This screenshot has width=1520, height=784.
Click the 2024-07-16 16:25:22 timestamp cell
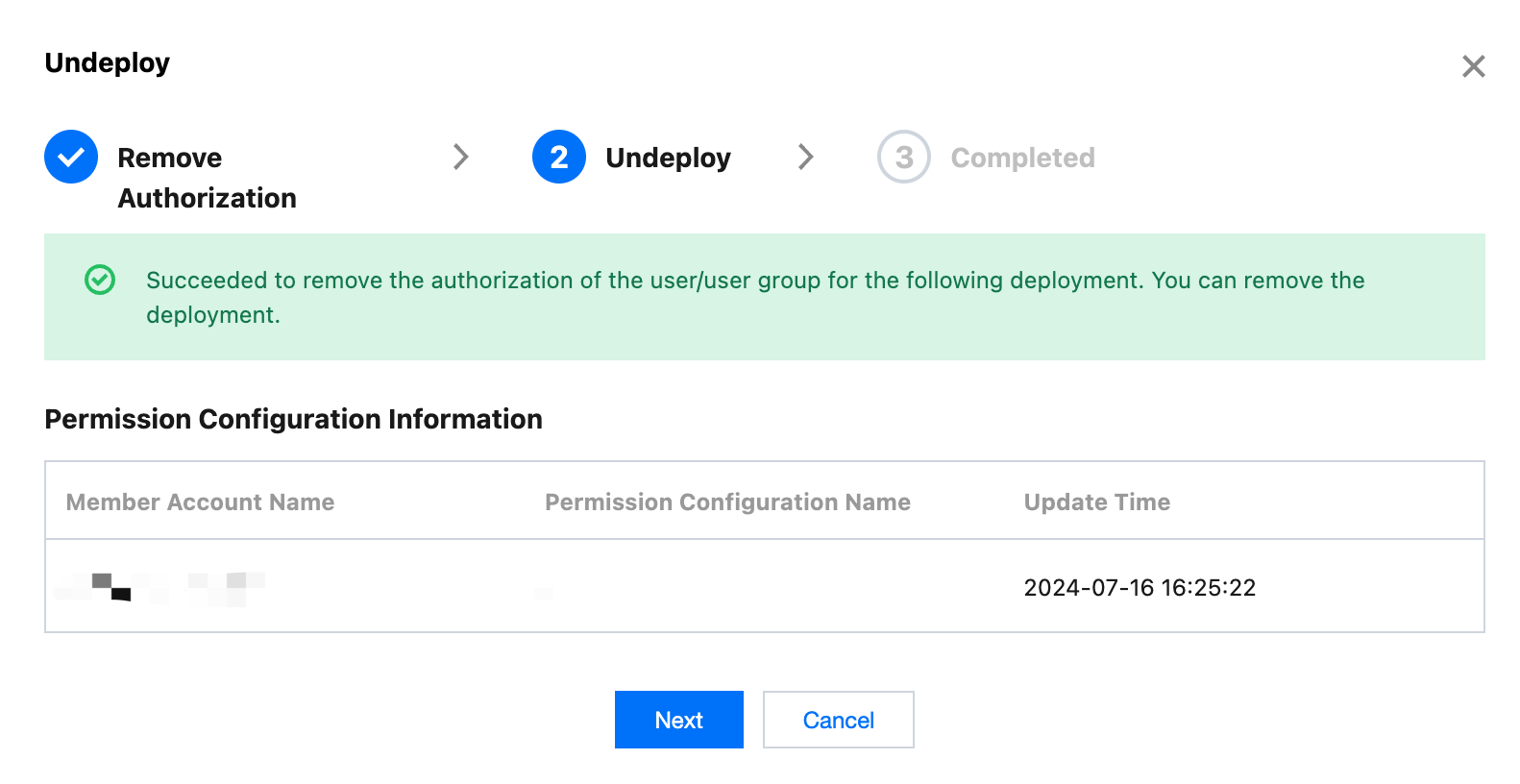1140,587
